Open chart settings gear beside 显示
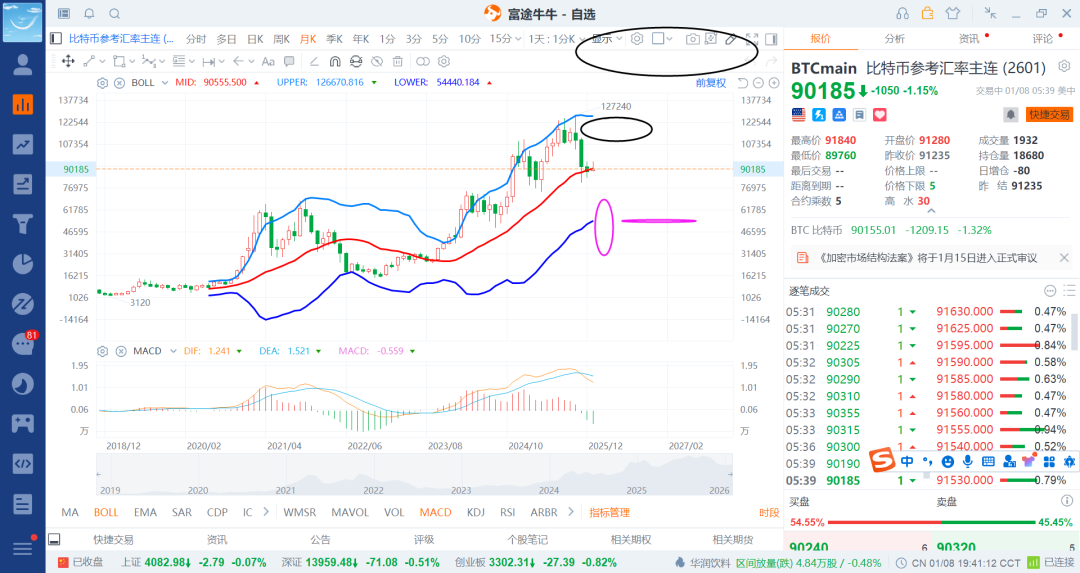Screen dimensions: 1080x573 (637, 39)
